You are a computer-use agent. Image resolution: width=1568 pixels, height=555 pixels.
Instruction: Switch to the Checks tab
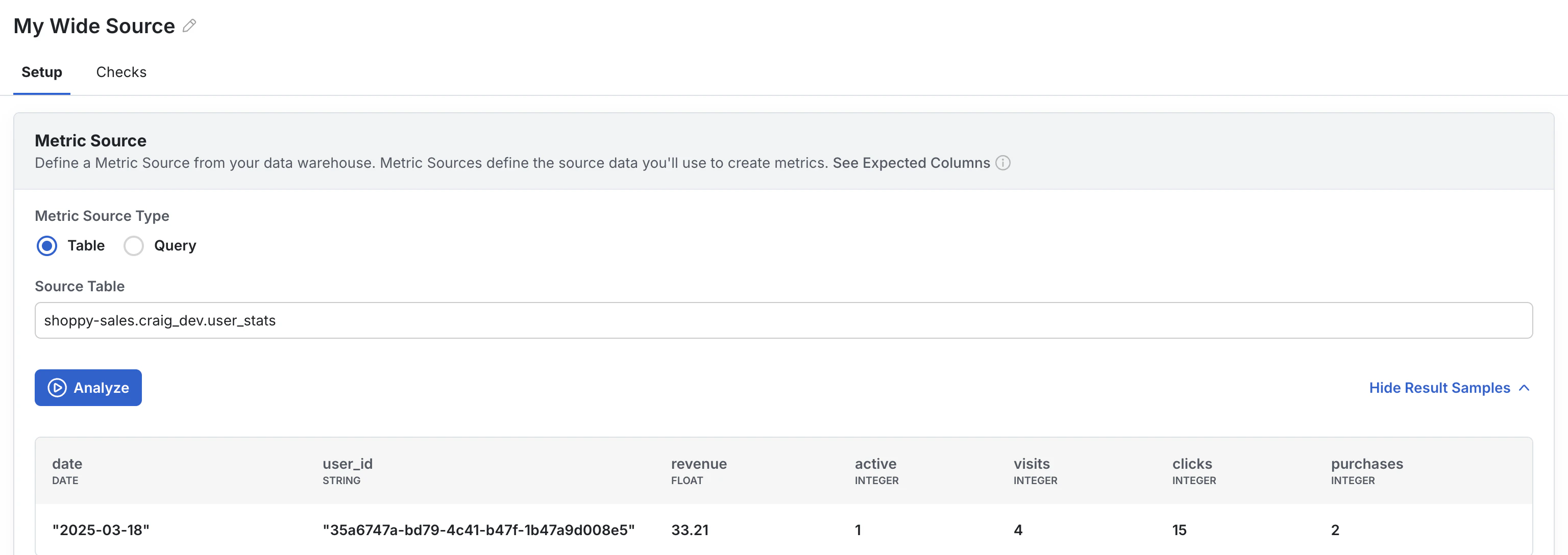[x=121, y=72]
